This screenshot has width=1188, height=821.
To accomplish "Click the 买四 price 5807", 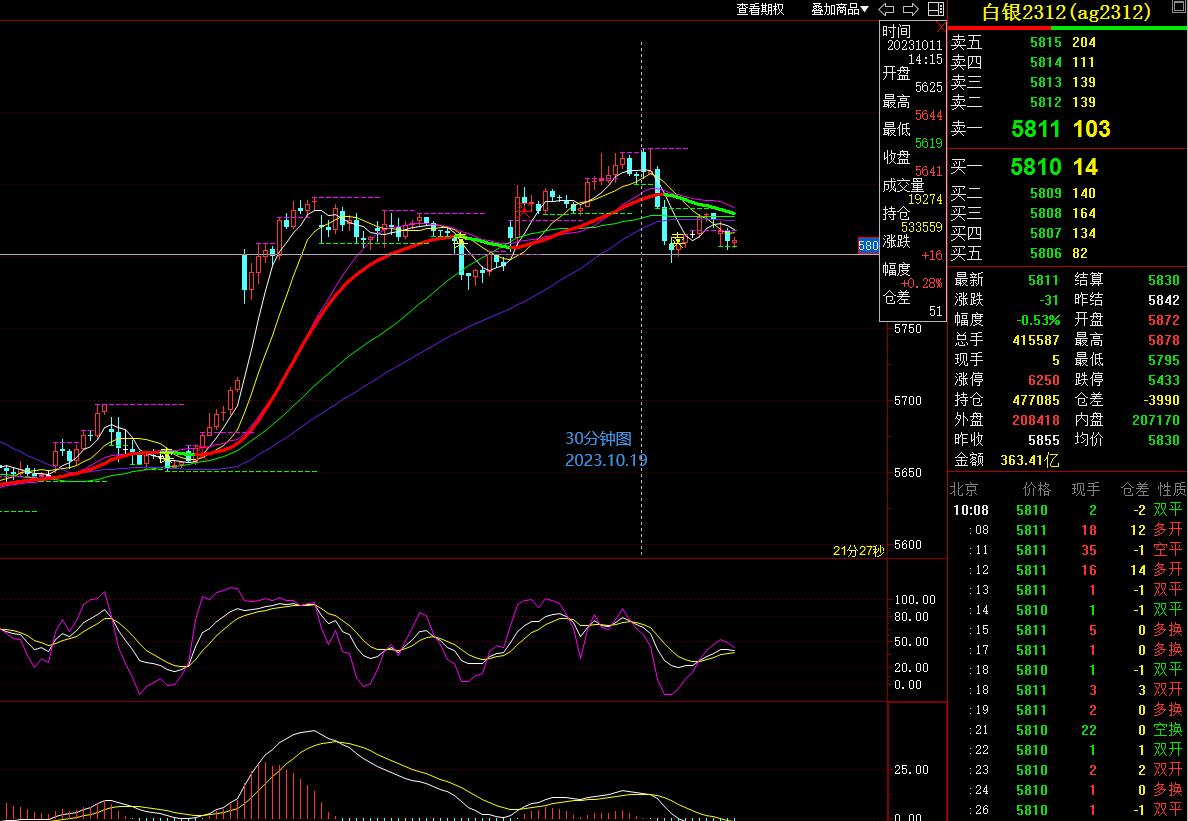I will coord(1046,233).
